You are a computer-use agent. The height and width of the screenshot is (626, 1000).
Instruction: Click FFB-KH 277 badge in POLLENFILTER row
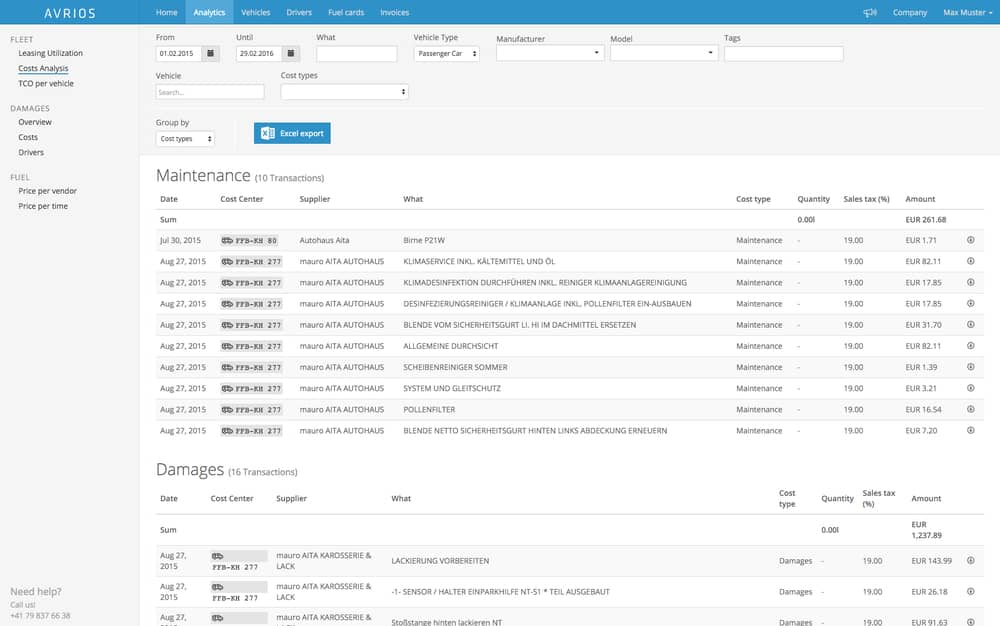(251, 410)
